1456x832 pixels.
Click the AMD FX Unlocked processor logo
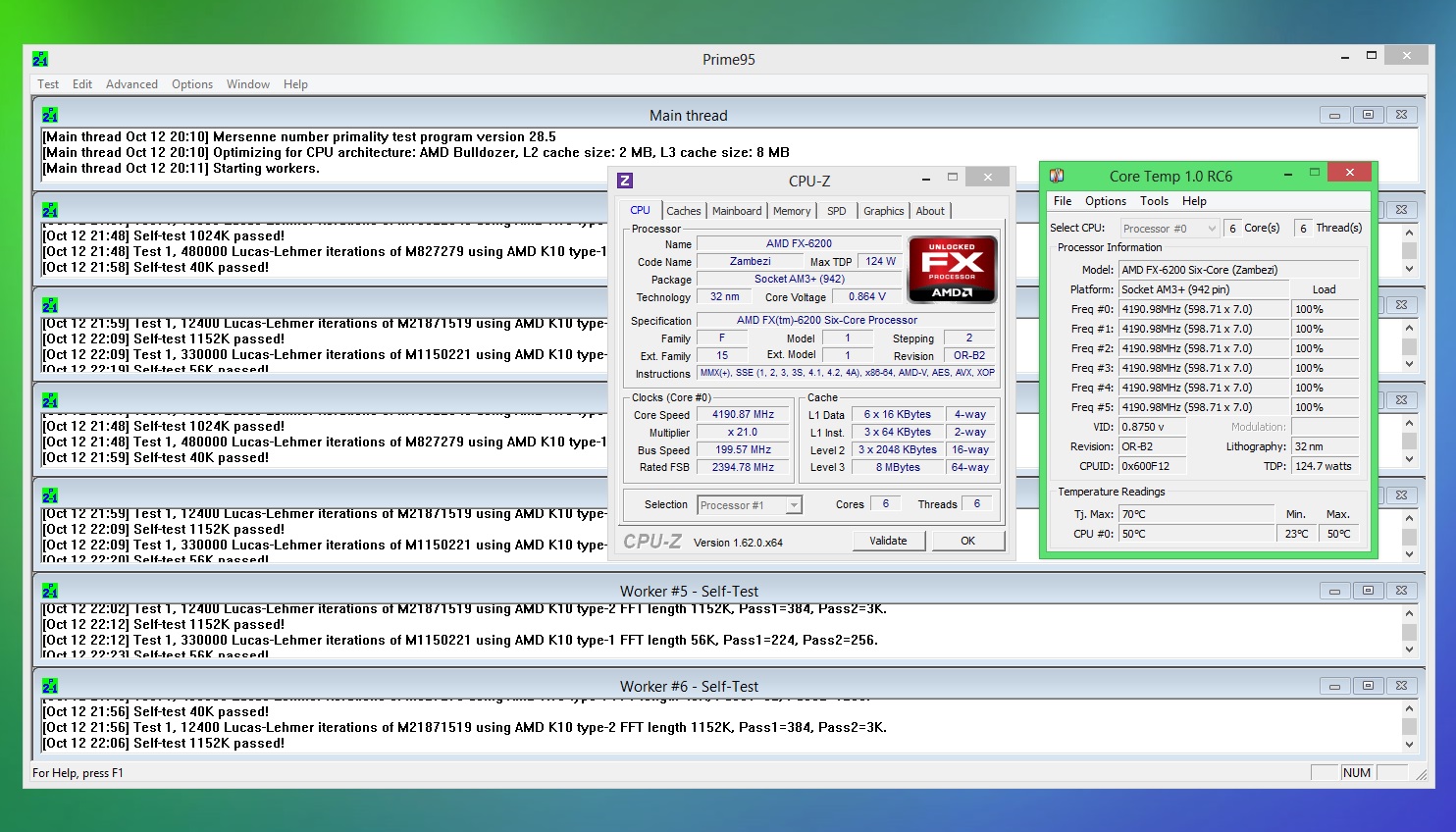click(952, 269)
